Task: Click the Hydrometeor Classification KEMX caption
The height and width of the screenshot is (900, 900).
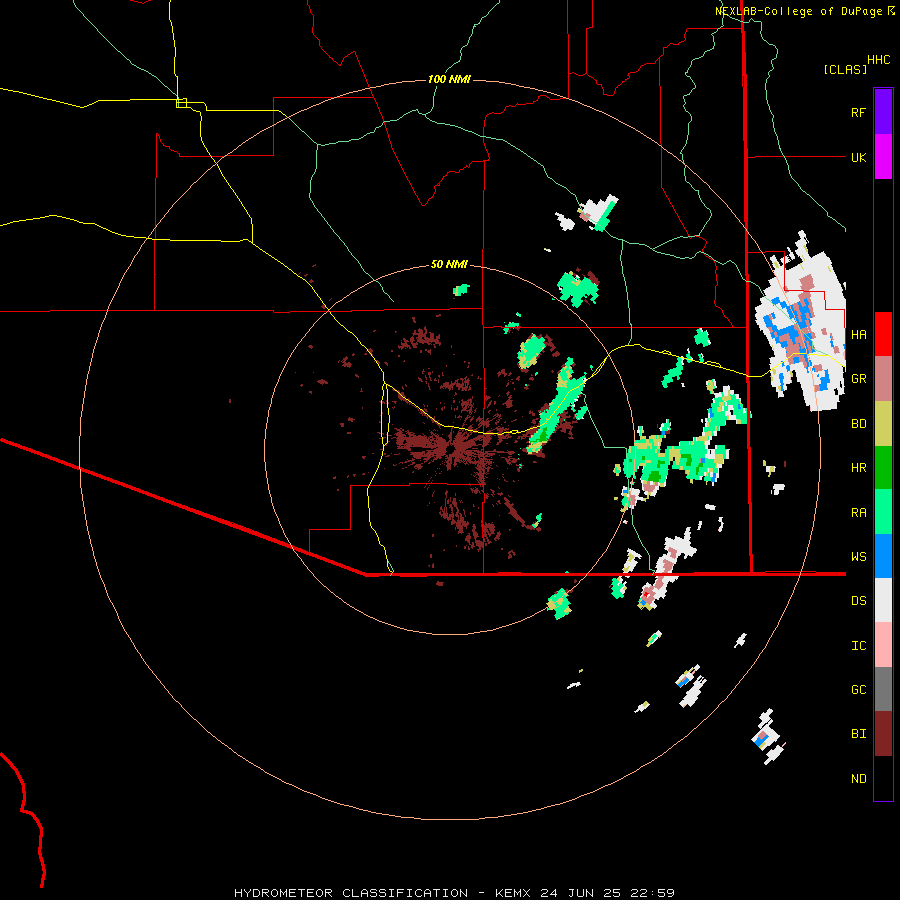Action: click(454, 893)
